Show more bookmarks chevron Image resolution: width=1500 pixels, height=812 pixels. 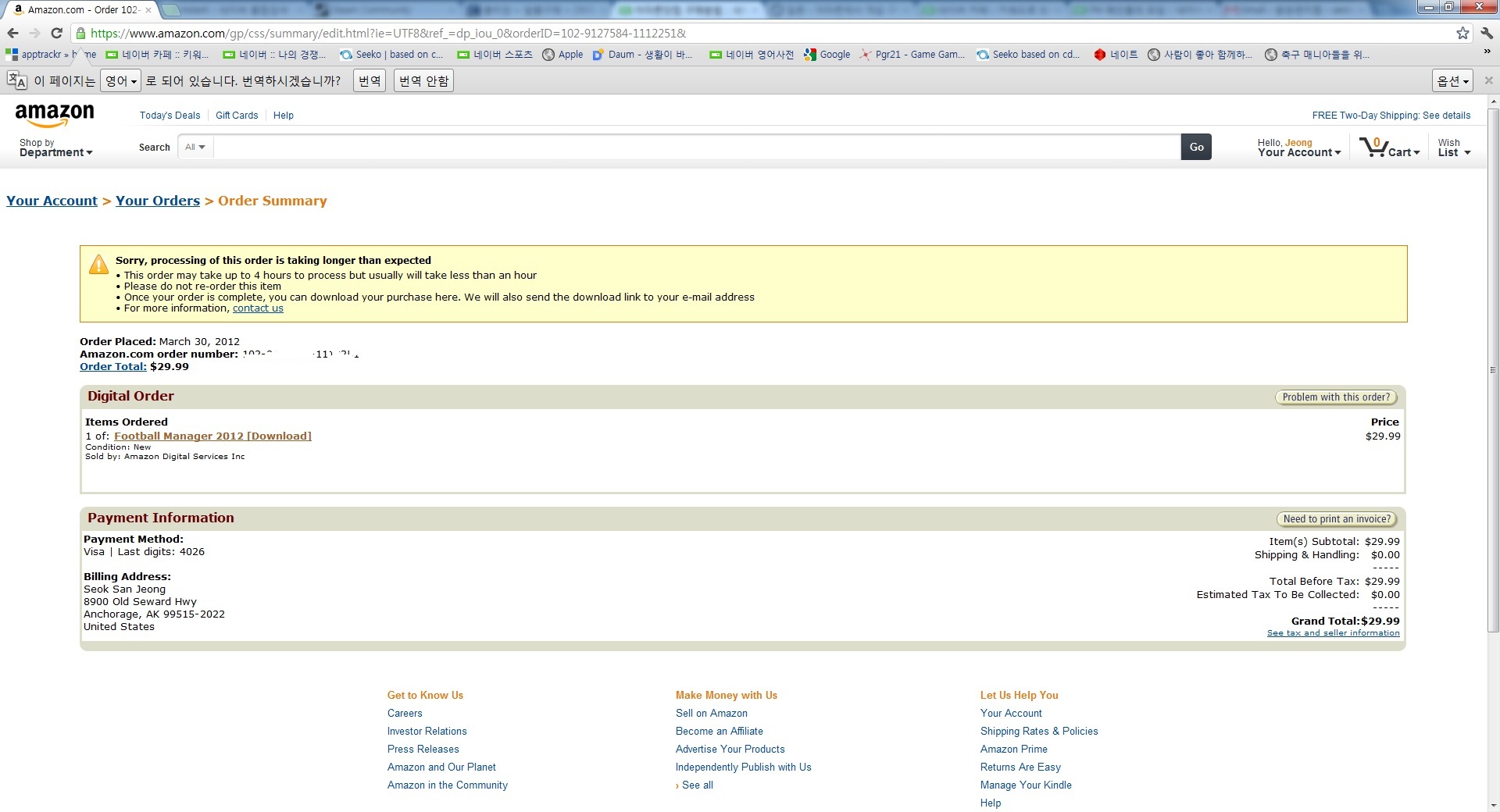point(1487,52)
